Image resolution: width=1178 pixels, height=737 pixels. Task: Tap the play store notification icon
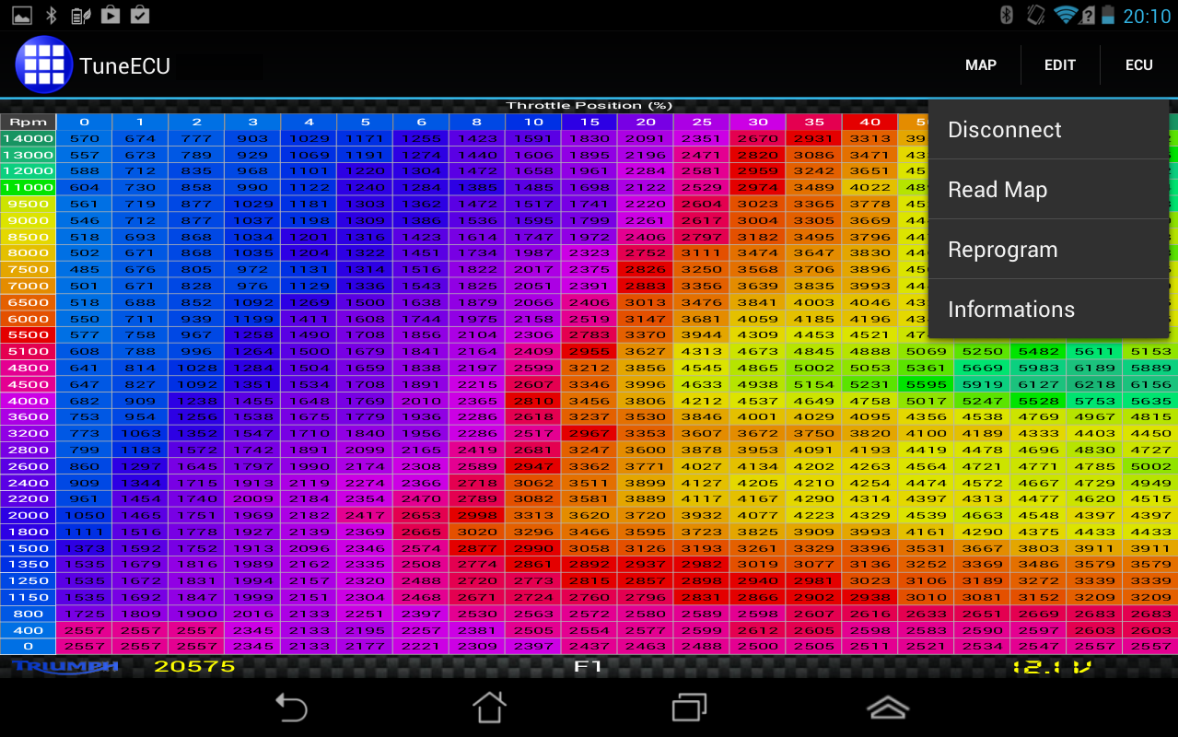110,15
